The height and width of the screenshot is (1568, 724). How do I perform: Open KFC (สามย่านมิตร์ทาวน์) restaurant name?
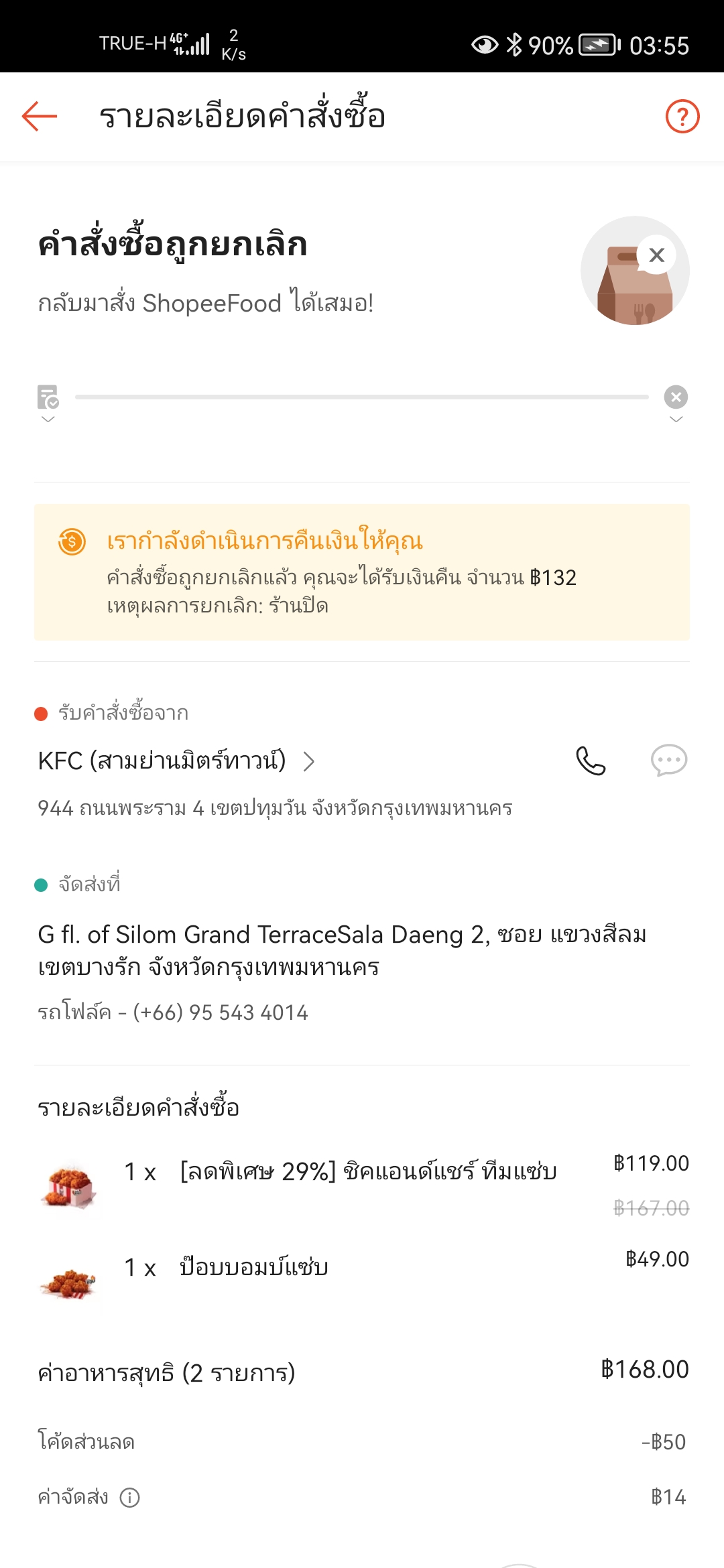pos(162,761)
